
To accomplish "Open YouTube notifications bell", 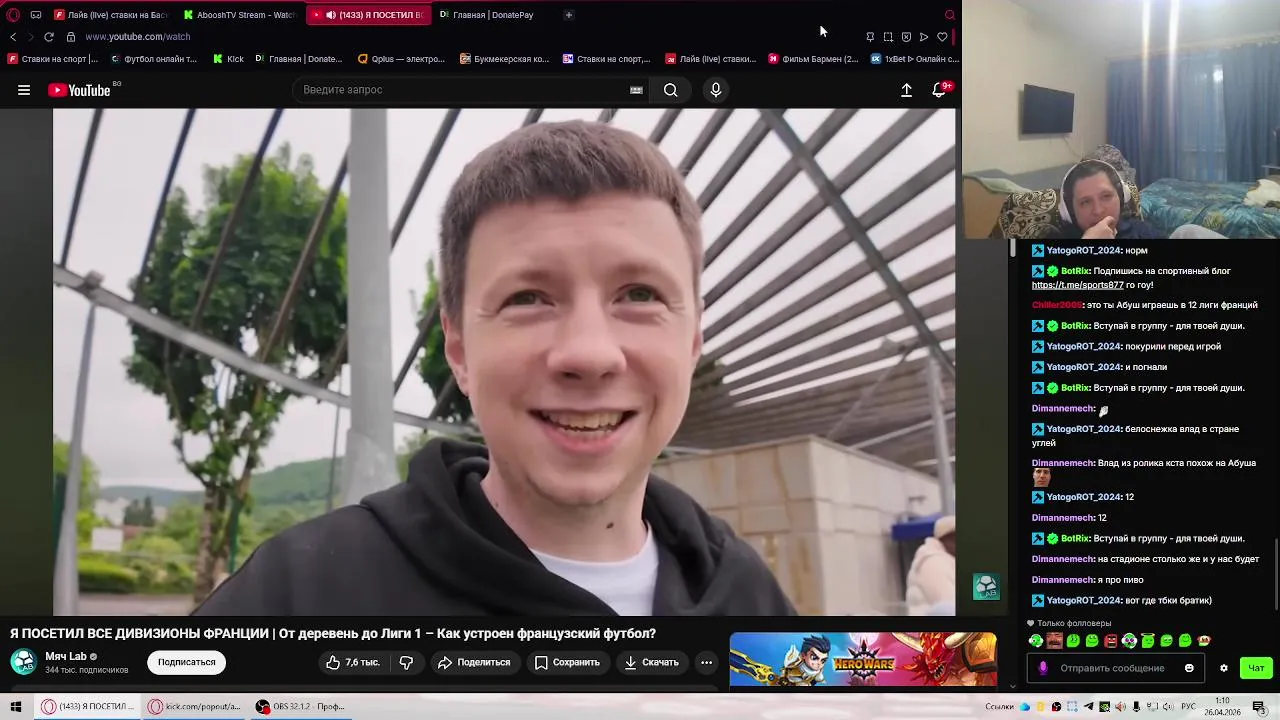I will [938, 90].
